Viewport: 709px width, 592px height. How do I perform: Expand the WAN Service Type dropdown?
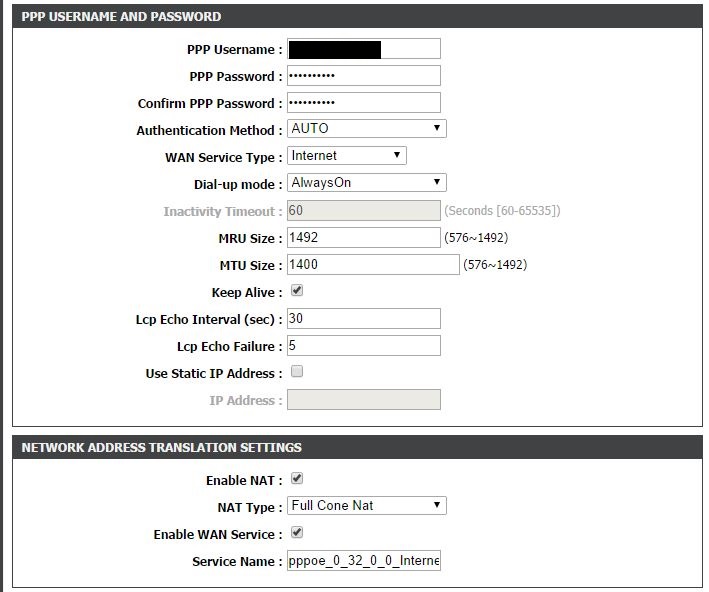[346, 156]
